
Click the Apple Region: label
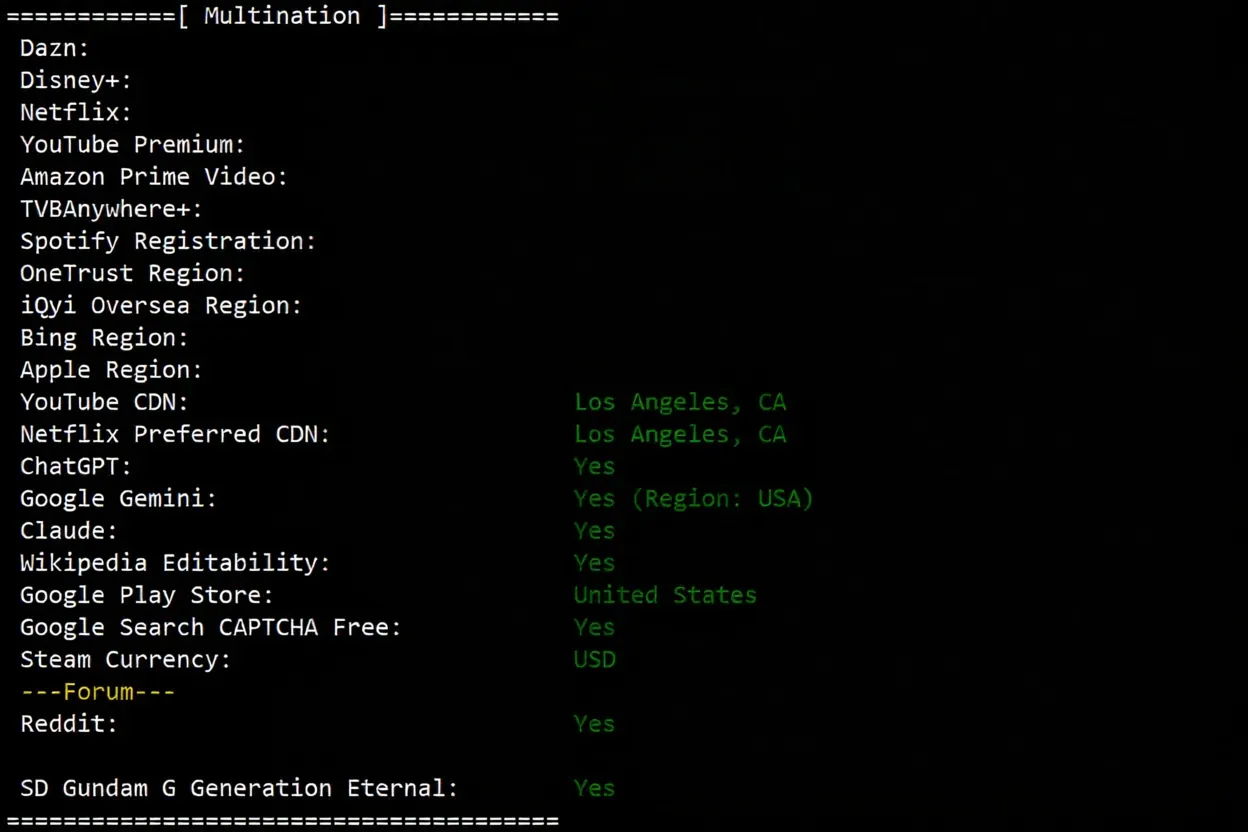pos(111,370)
